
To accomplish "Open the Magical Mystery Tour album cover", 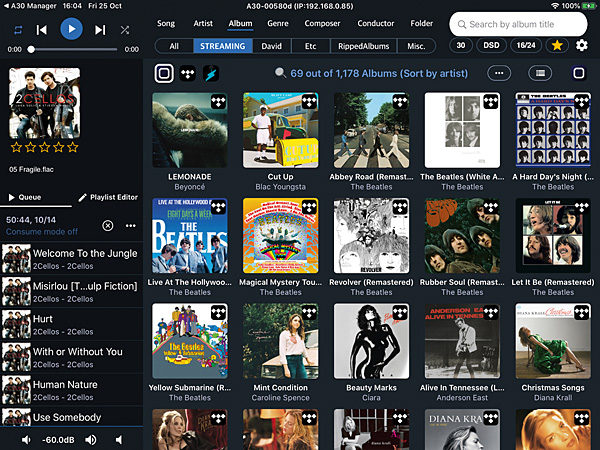I will tap(280, 235).
